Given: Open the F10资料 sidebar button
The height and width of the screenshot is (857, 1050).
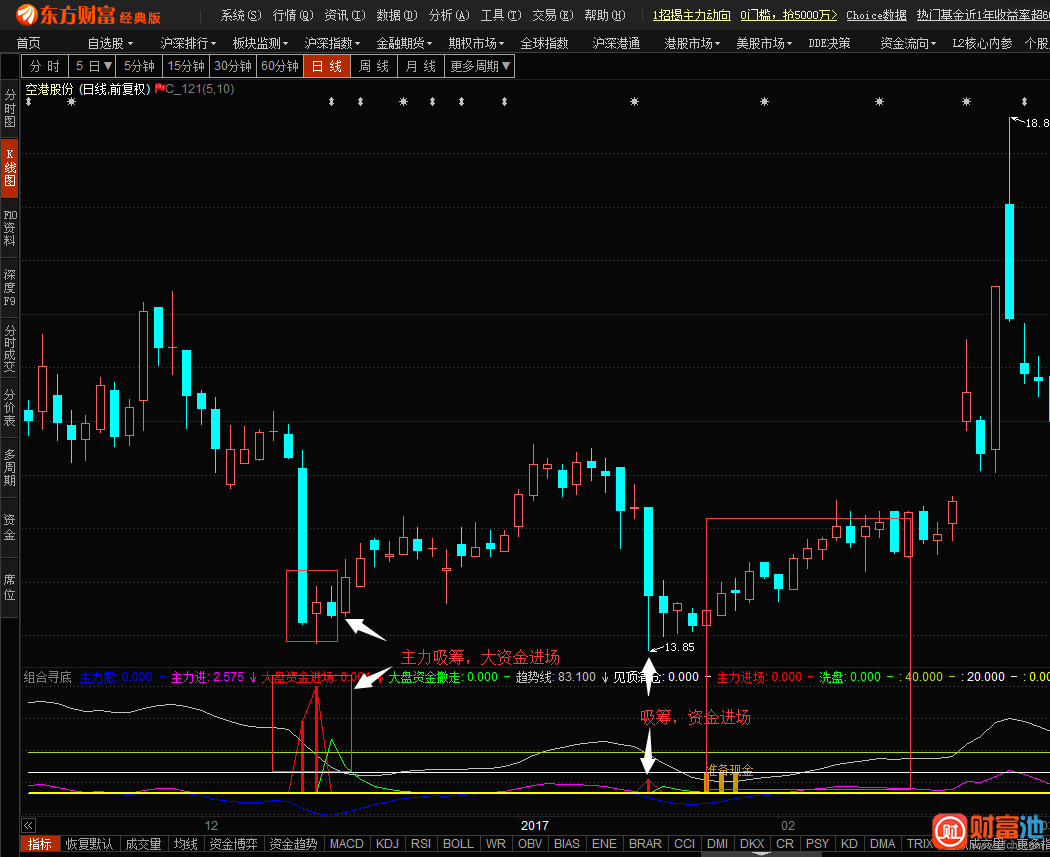Looking at the screenshot, I should coord(10,228).
